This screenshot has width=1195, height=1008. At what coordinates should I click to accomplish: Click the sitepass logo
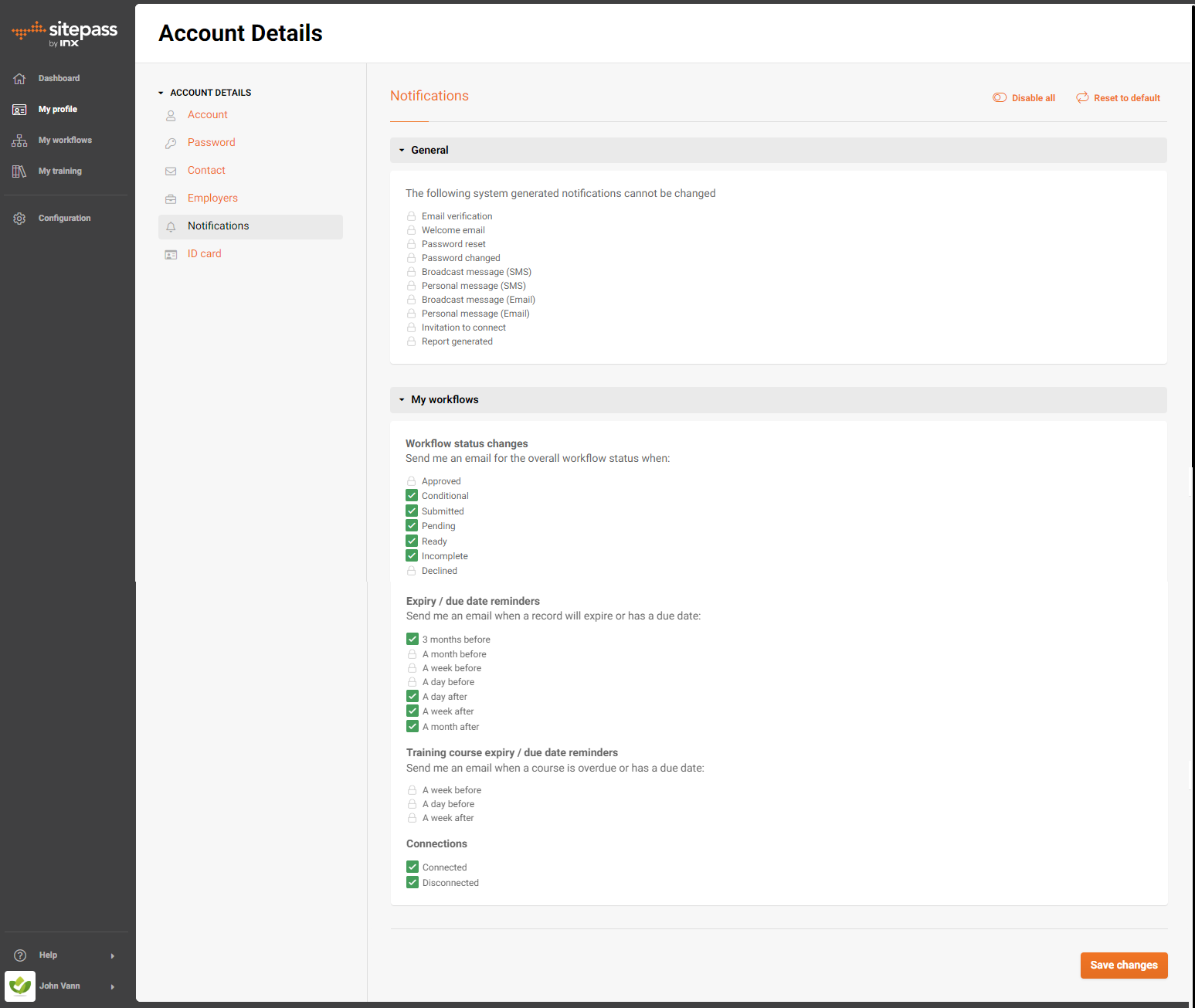(65, 33)
